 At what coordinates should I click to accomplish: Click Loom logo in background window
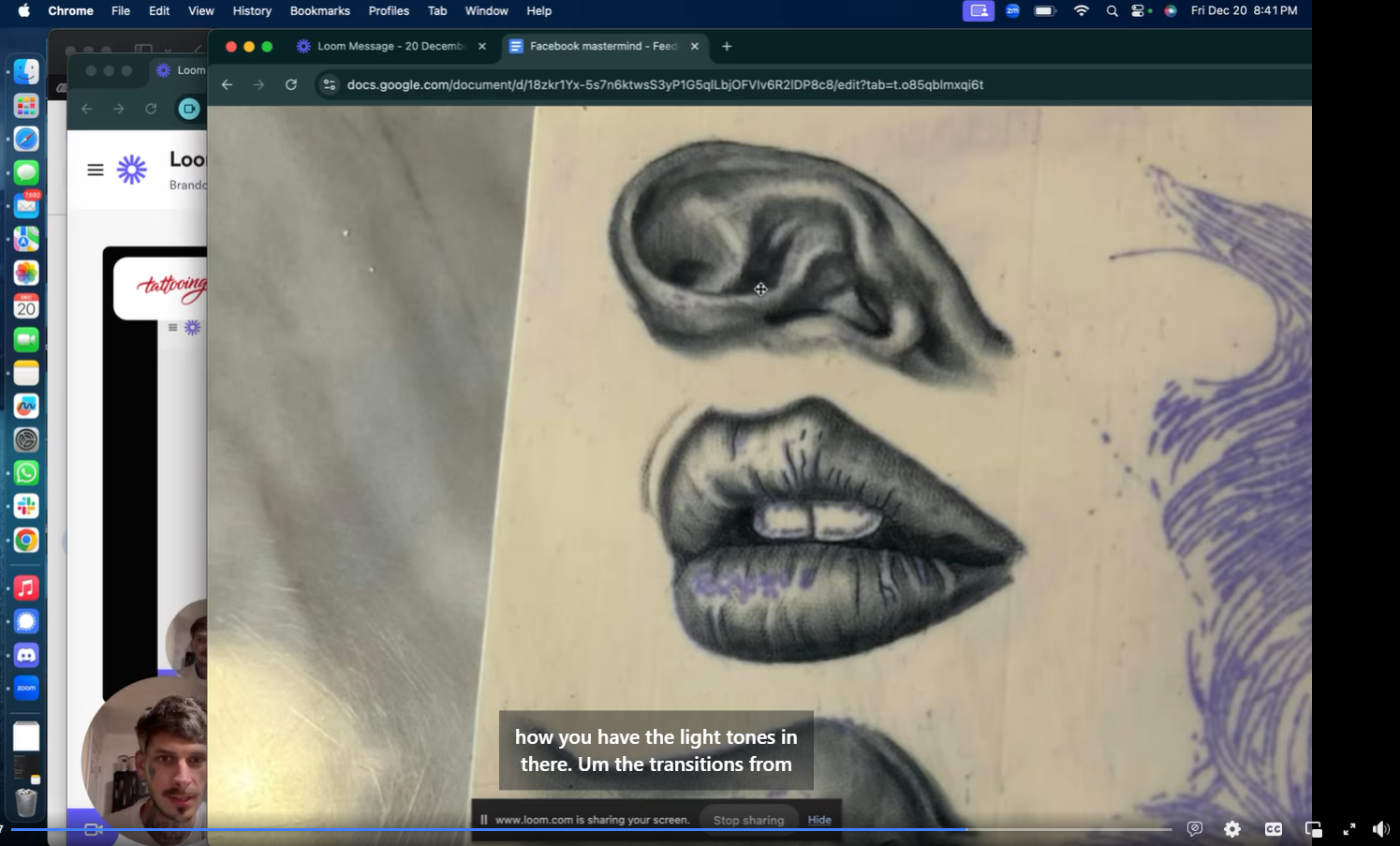tap(132, 170)
